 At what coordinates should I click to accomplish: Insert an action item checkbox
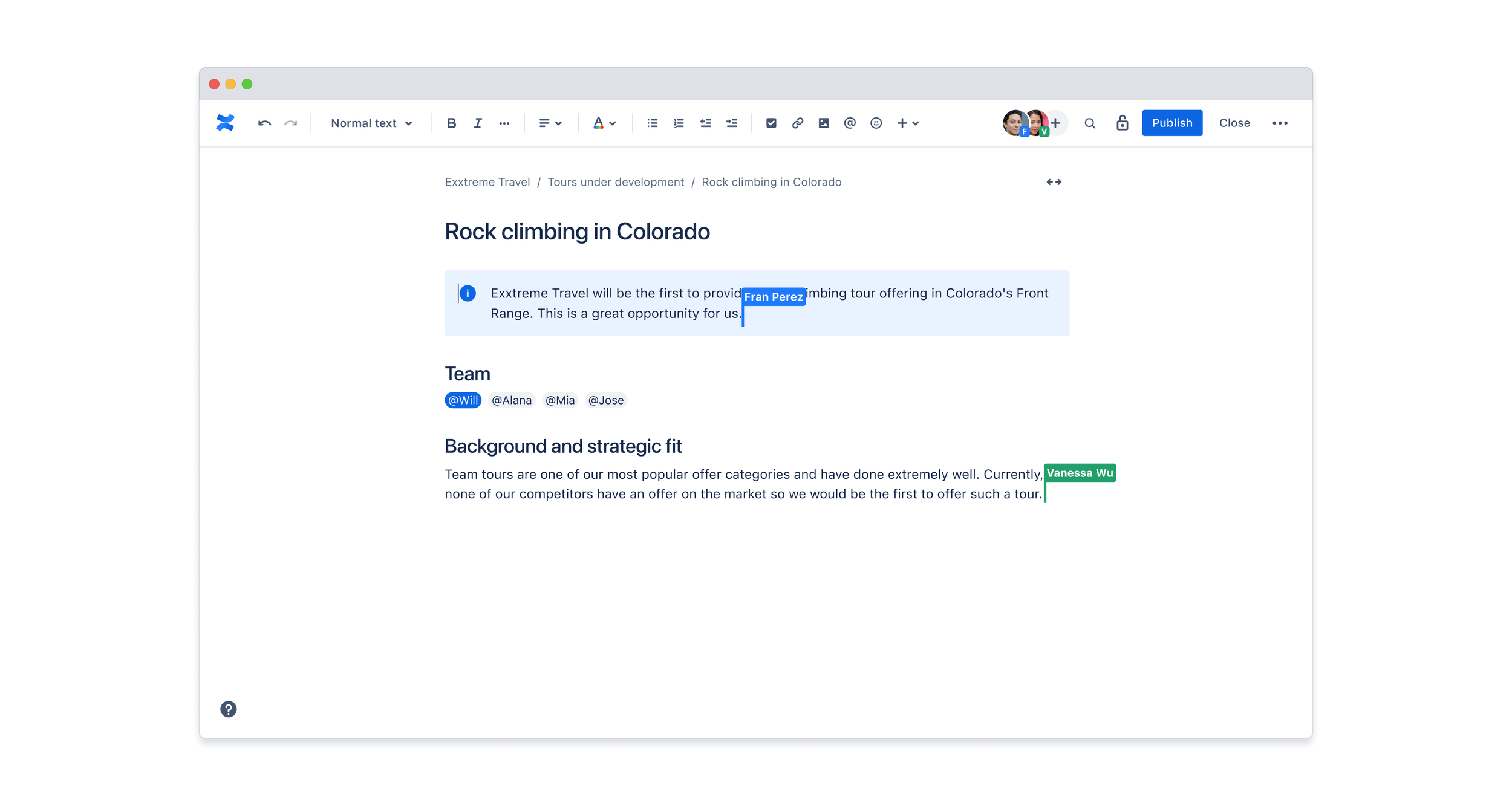point(771,123)
